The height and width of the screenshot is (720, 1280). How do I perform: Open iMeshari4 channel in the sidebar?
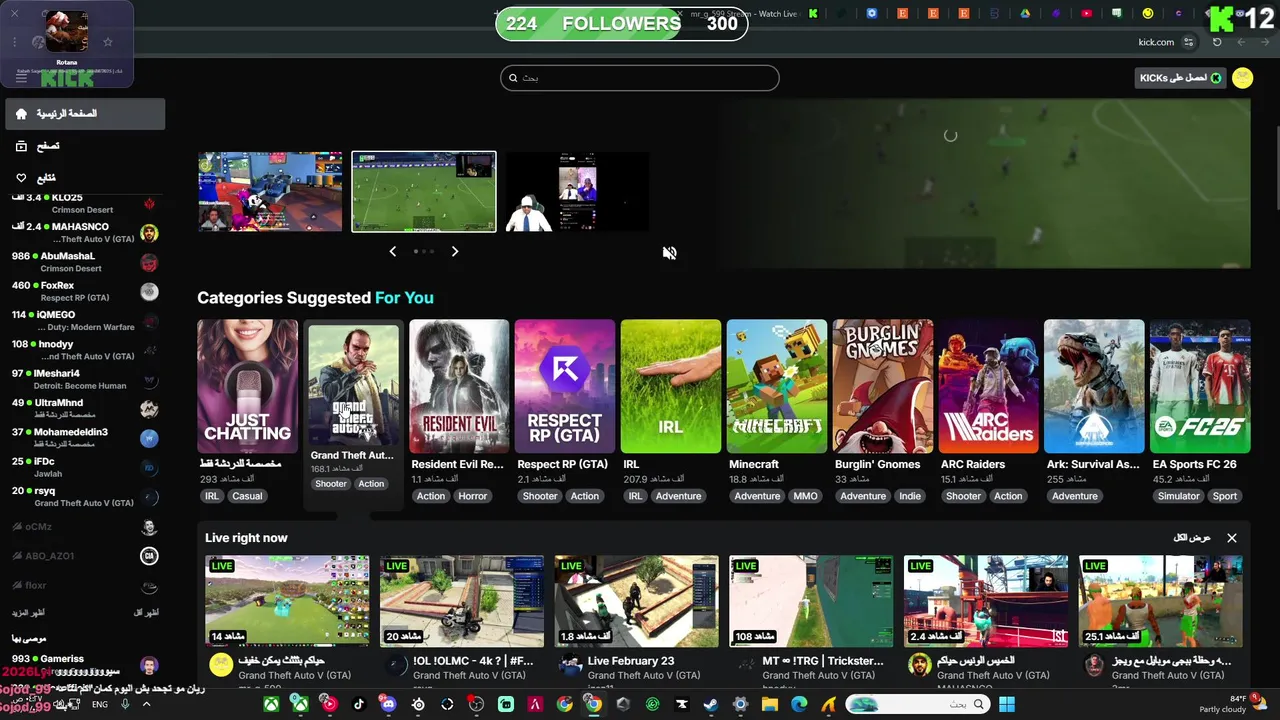(x=84, y=379)
